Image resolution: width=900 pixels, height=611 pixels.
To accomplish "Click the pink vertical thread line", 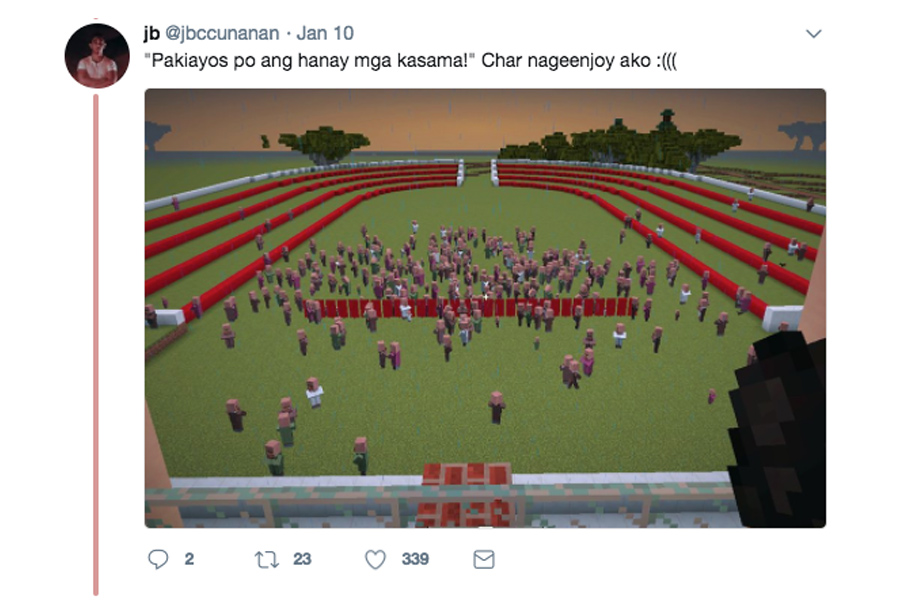I will click(96, 345).
